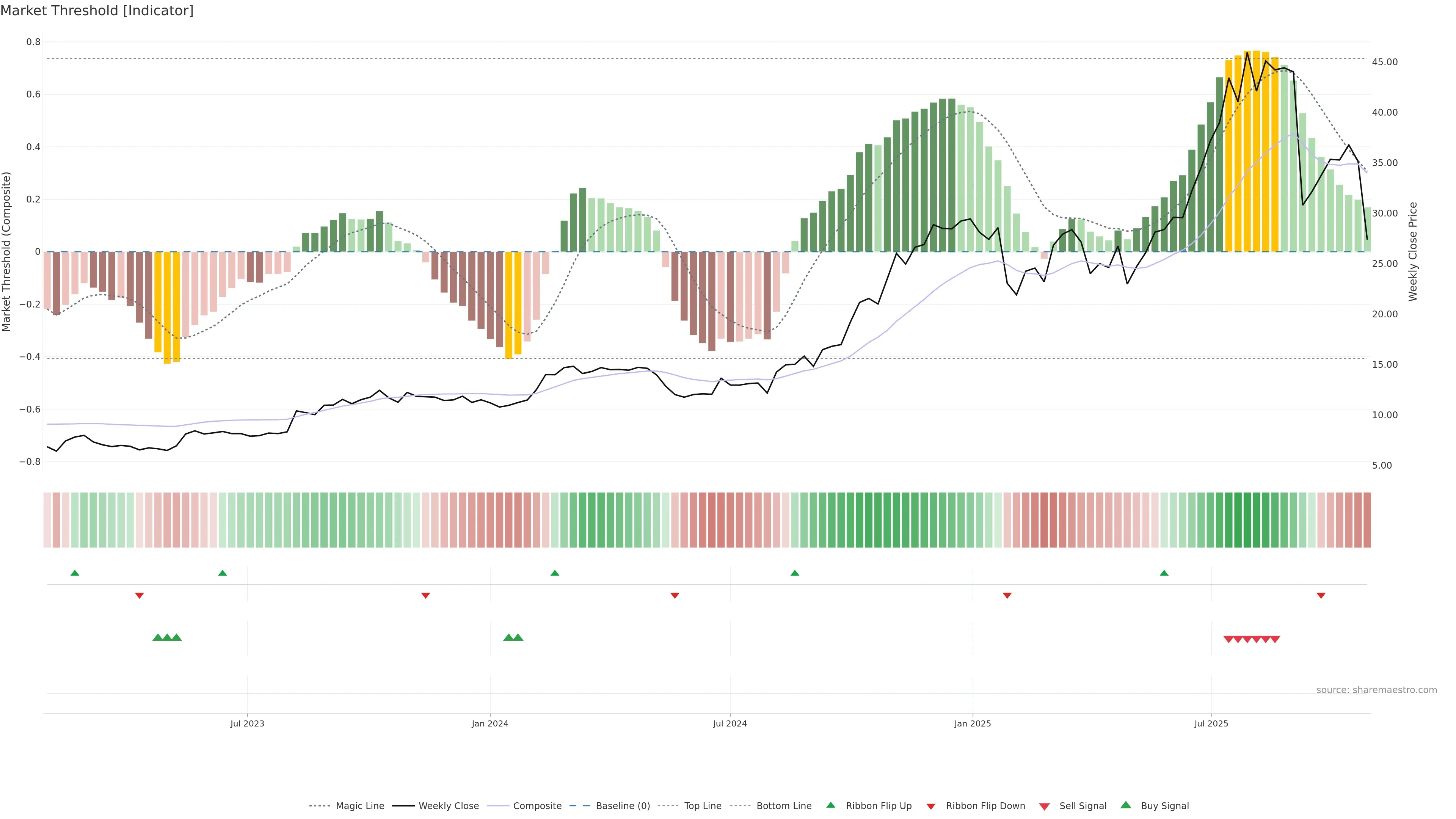Image resolution: width=1456 pixels, height=819 pixels.
Task: Click the rightmost red Ribbon Flip Down triangle marker
Action: pos(1321,596)
